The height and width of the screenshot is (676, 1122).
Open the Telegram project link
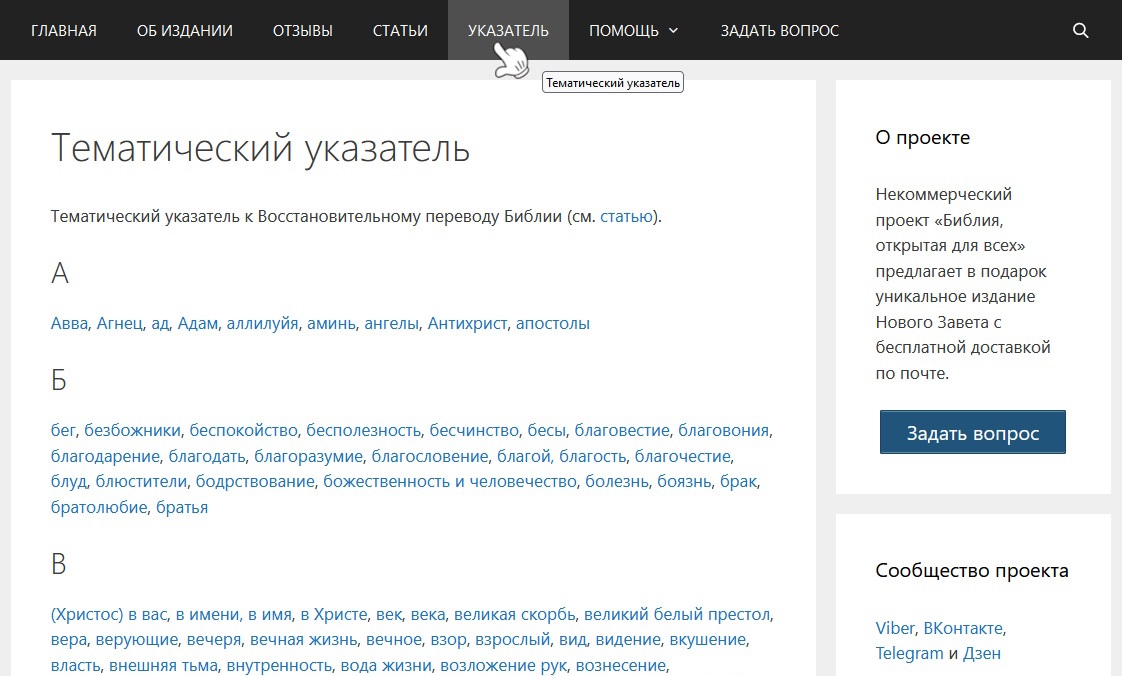tap(909, 652)
